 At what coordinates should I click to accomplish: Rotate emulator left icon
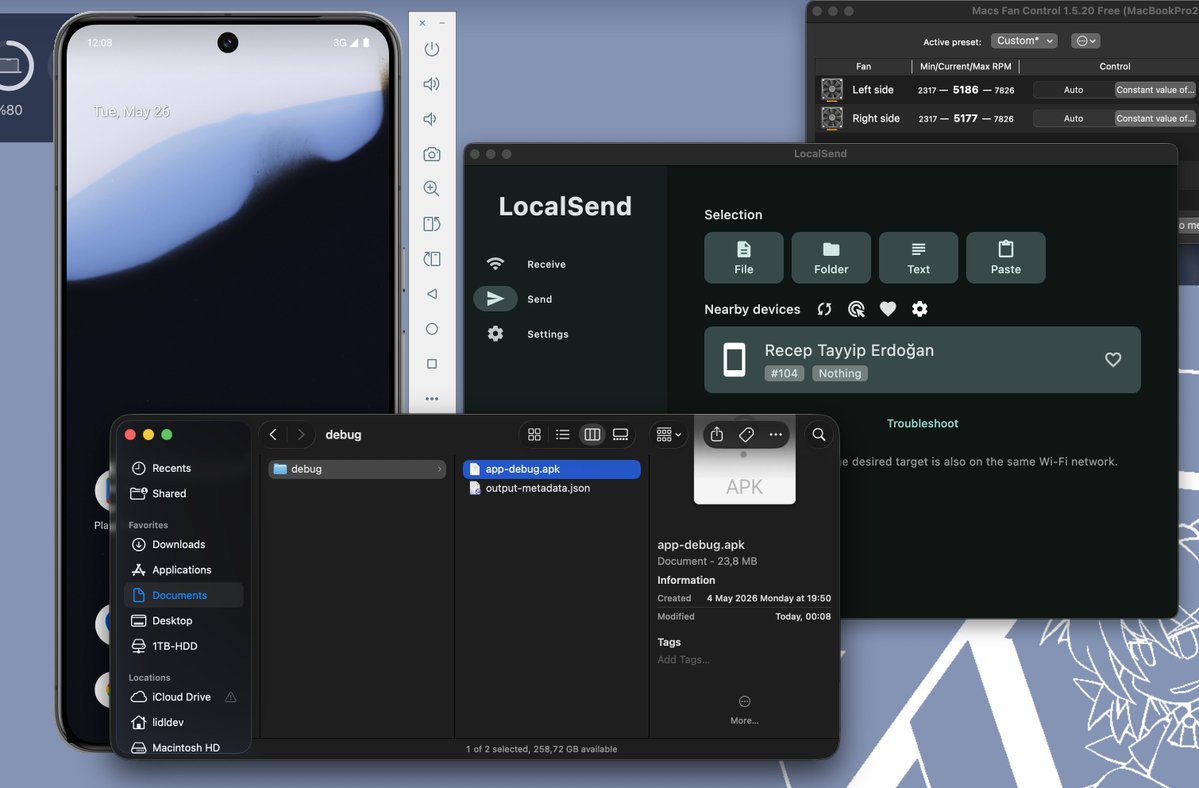(432, 224)
